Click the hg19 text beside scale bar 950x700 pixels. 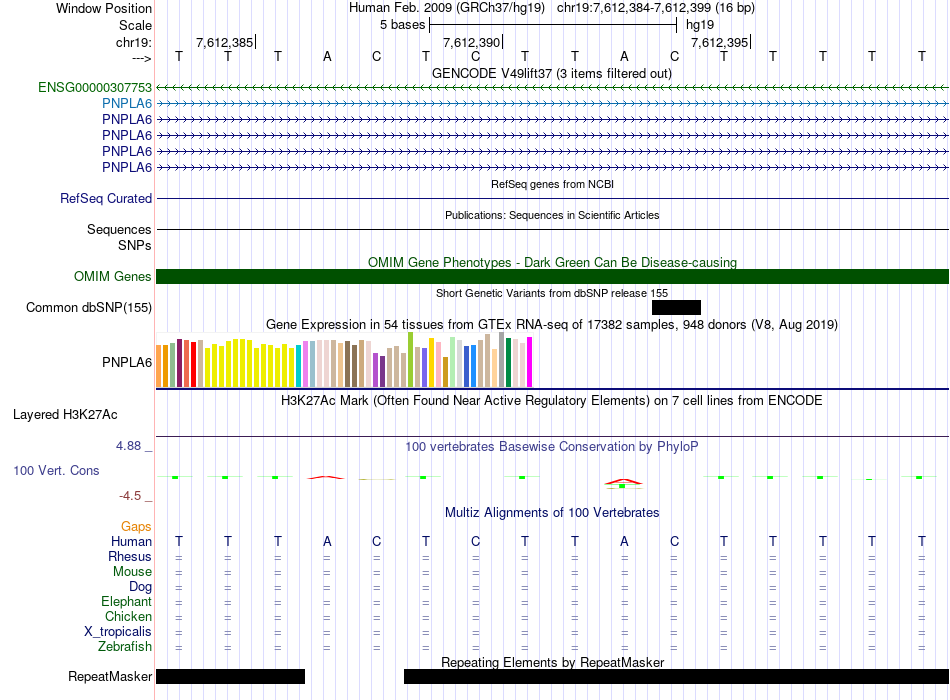tap(700, 25)
